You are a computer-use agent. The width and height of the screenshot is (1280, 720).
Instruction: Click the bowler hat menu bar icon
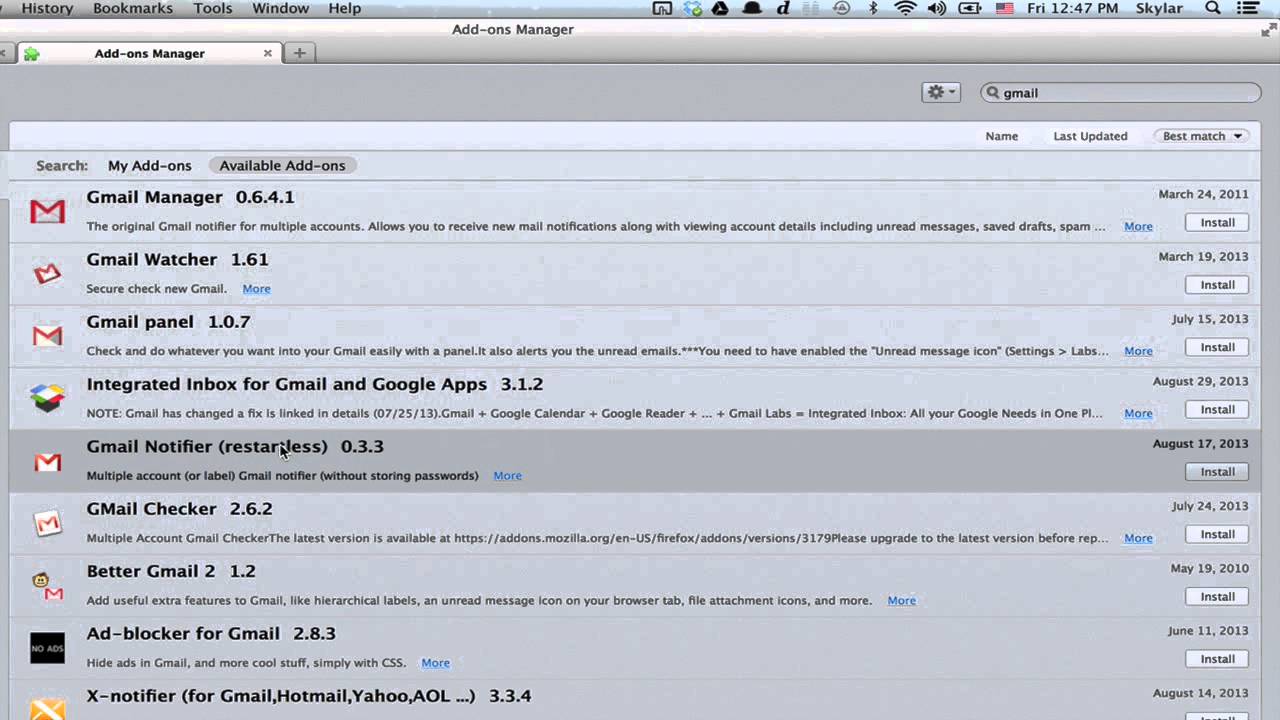tap(752, 8)
